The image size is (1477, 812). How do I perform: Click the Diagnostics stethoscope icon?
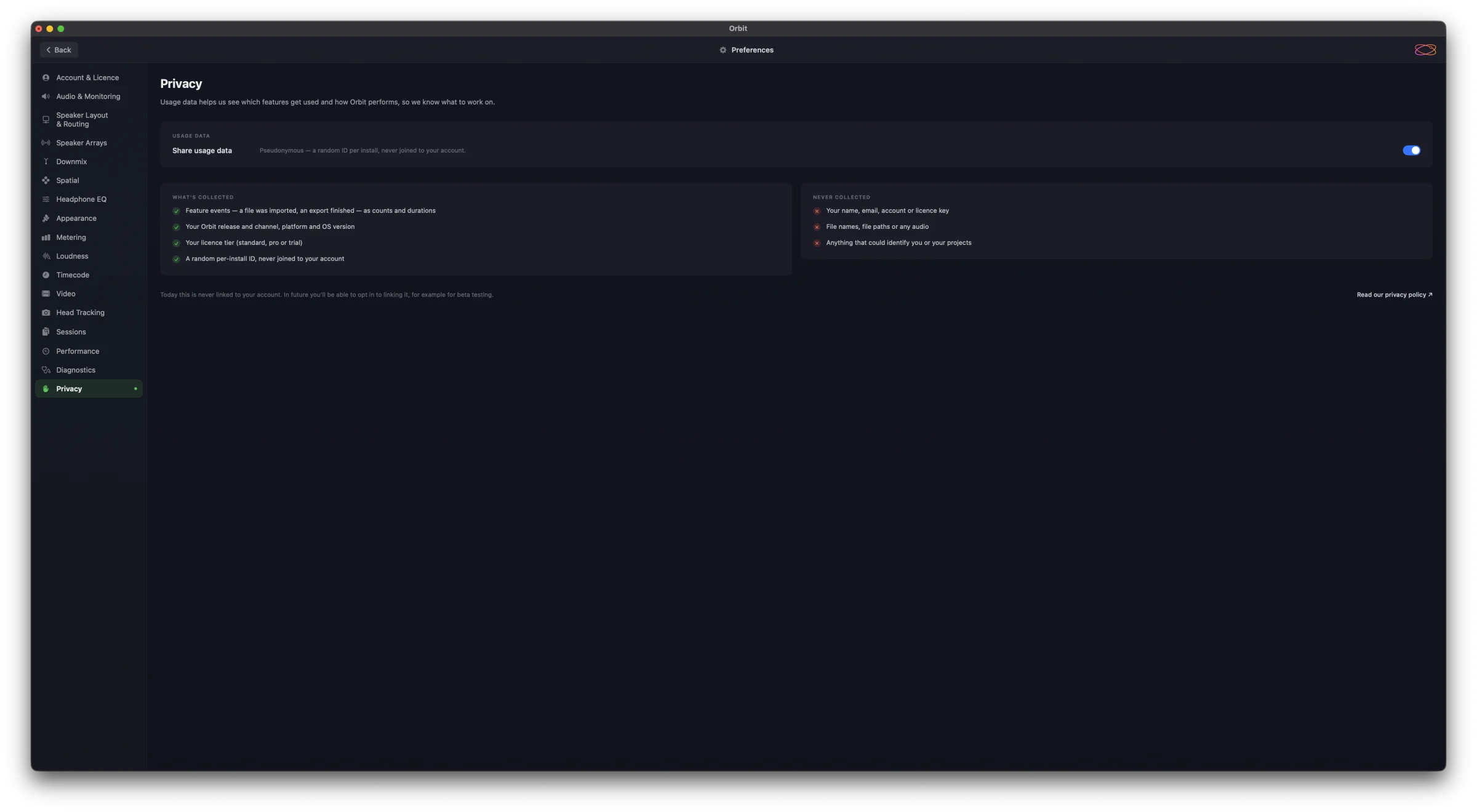(x=46, y=370)
